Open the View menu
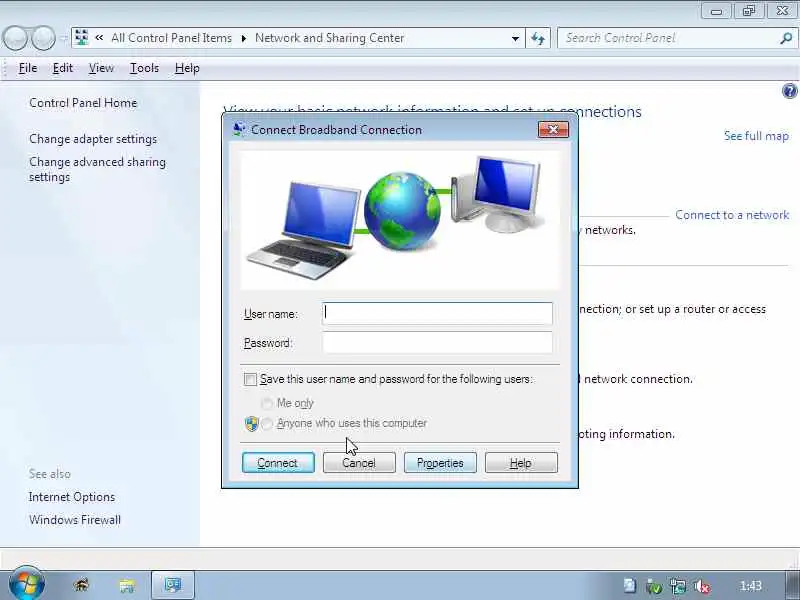 tap(101, 68)
